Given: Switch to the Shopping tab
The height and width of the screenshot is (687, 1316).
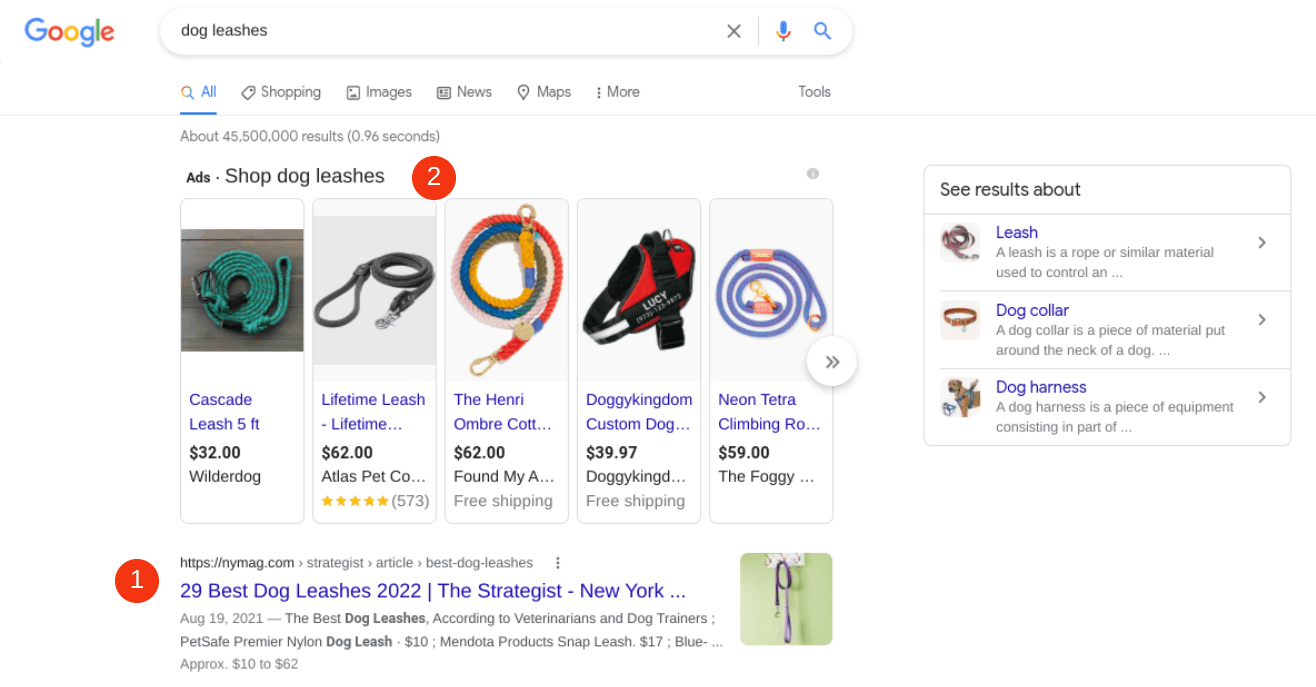Looking at the screenshot, I should pyautogui.click(x=281, y=92).
